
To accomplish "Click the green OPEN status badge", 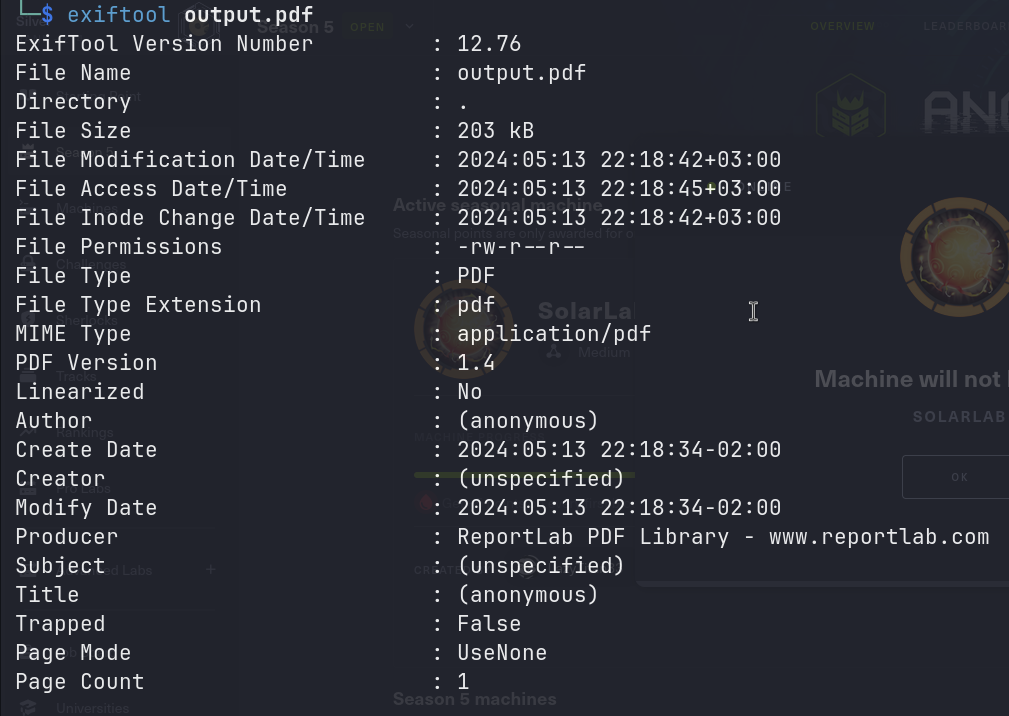I will (x=367, y=27).
